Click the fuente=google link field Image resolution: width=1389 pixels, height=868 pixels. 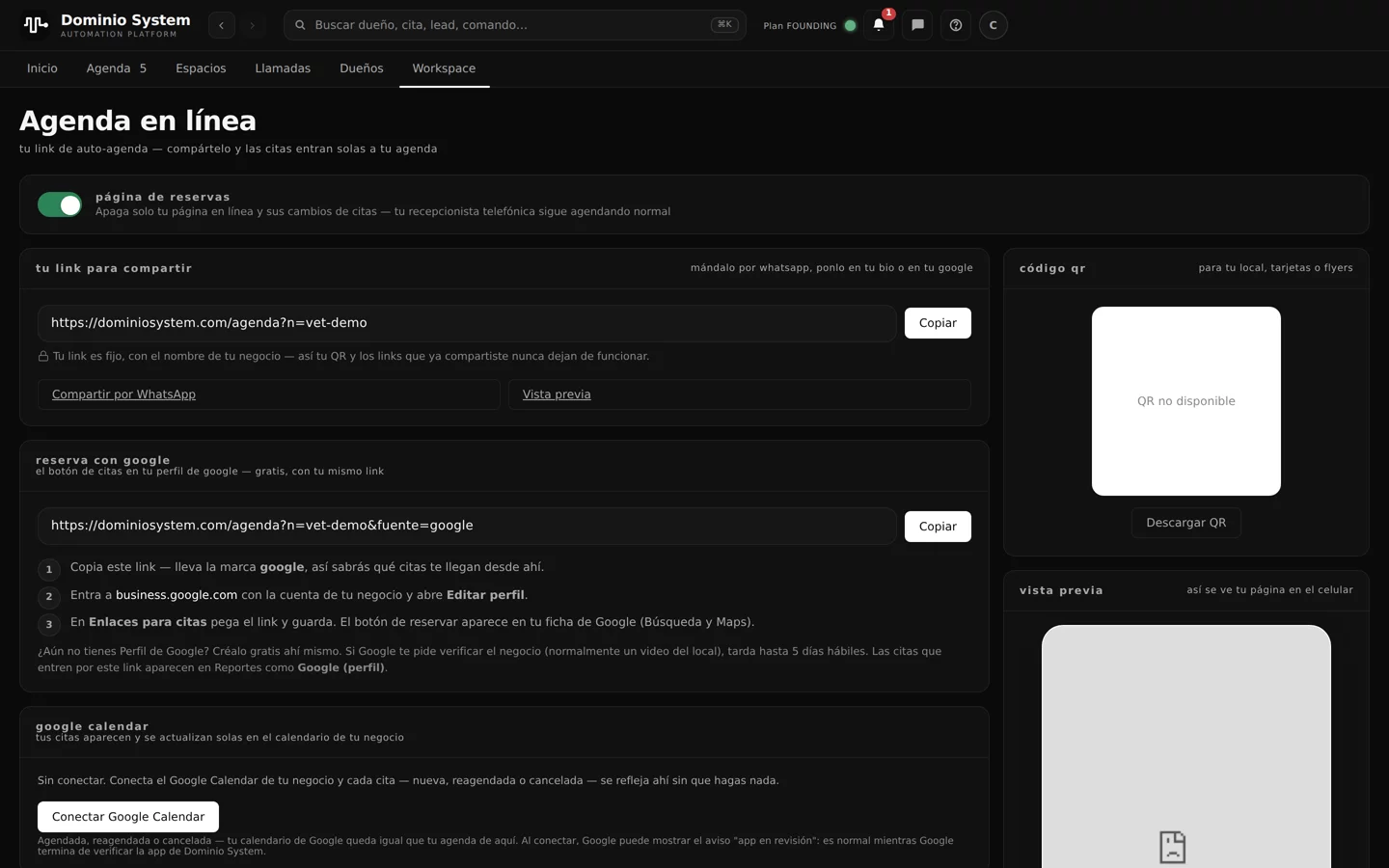pyautogui.click(x=467, y=526)
